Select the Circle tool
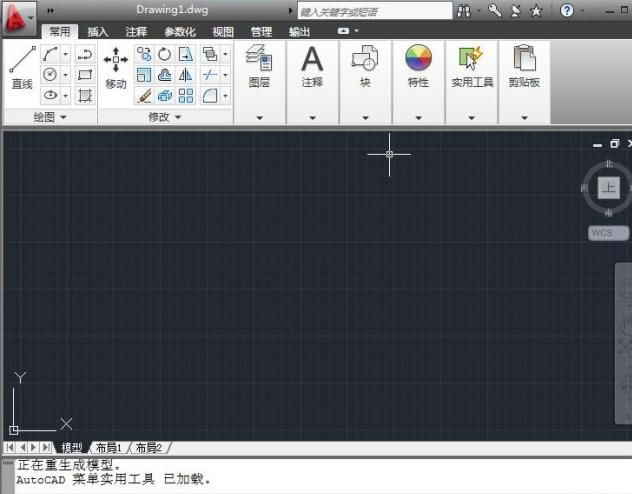This screenshot has width=632, height=494. [x=50, y=75]
